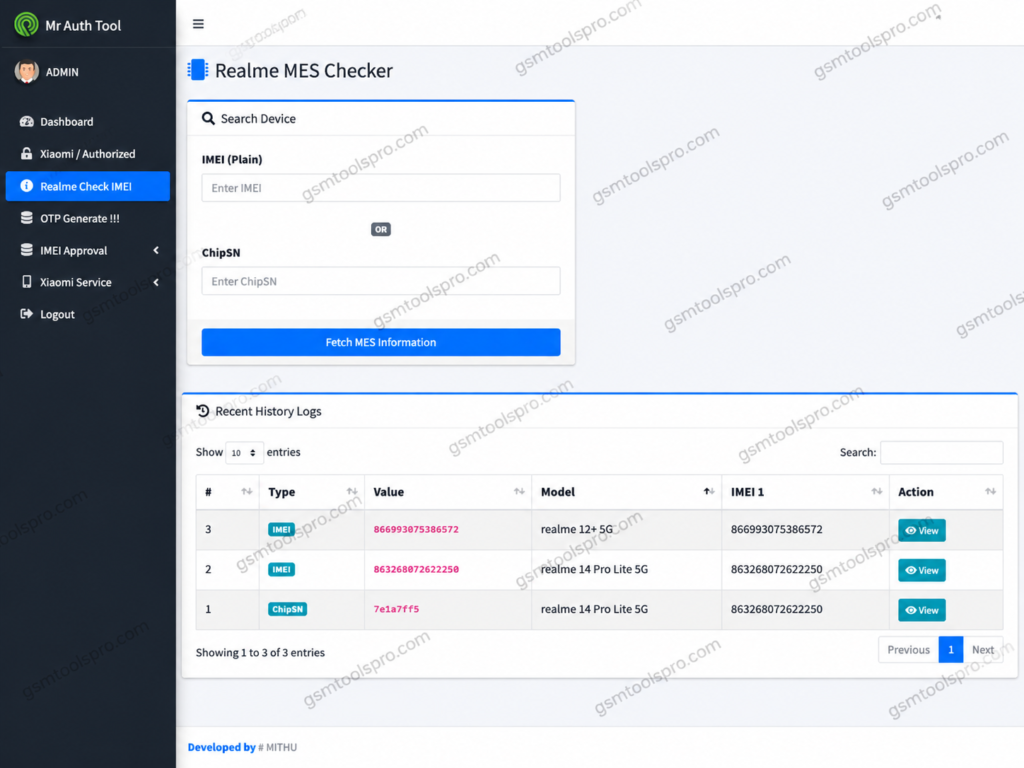Viewport: 1024px width, 768px height.
Task: Select page 1 in pagination
Action: click(951, 650)
